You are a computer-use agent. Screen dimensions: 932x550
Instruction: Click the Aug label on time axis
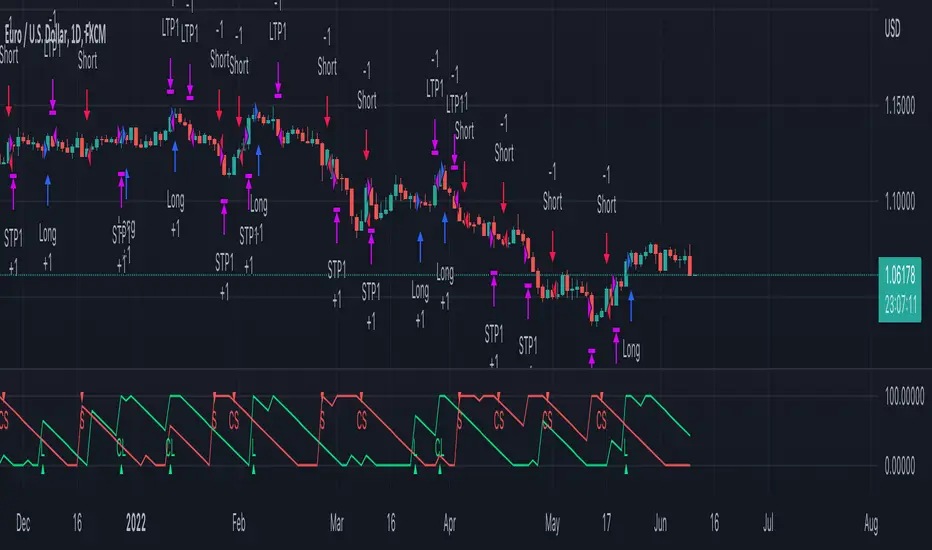pyautogui.click(x=871, y=523)
